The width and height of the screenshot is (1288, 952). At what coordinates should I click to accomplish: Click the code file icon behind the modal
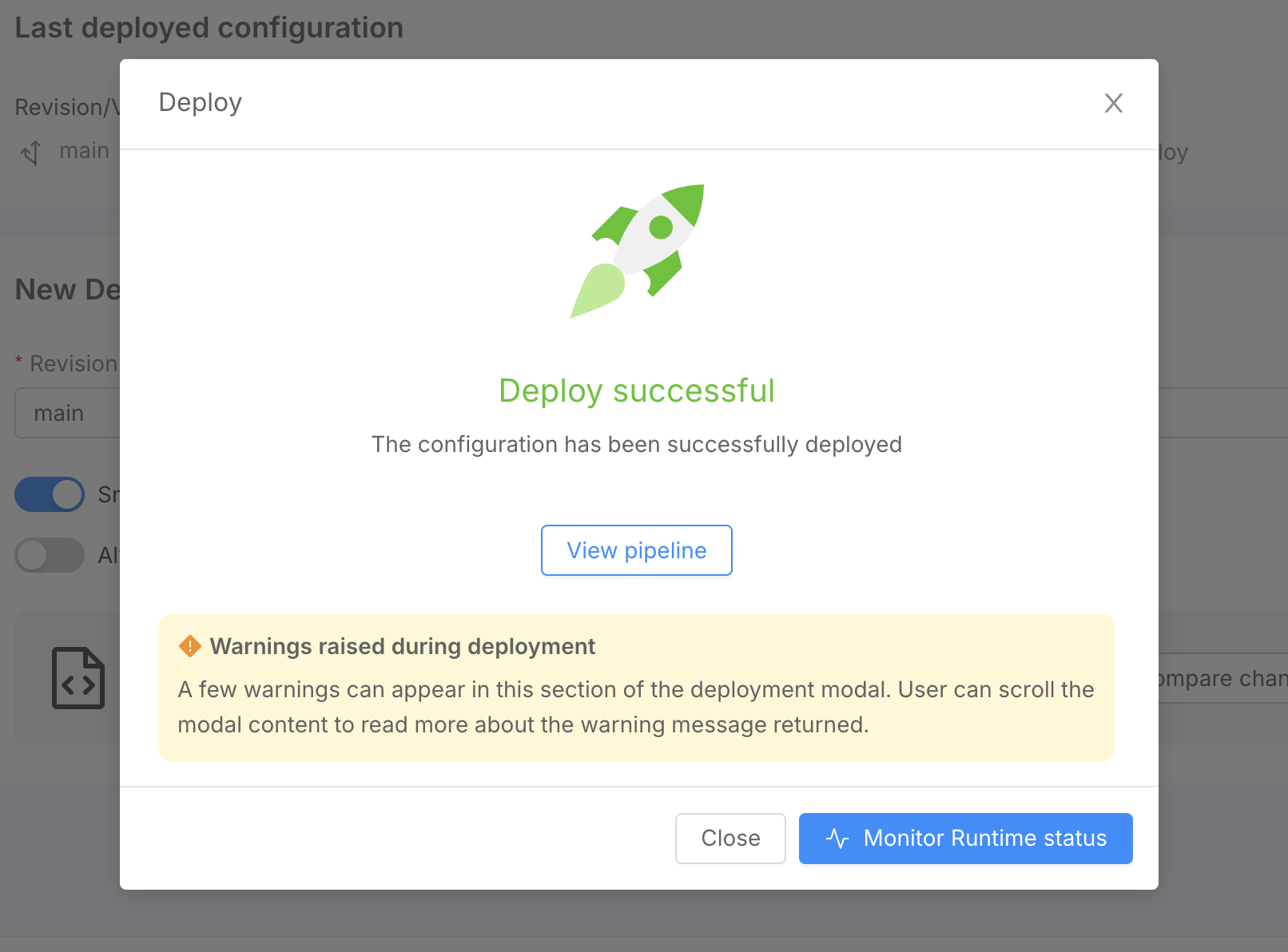78,678
